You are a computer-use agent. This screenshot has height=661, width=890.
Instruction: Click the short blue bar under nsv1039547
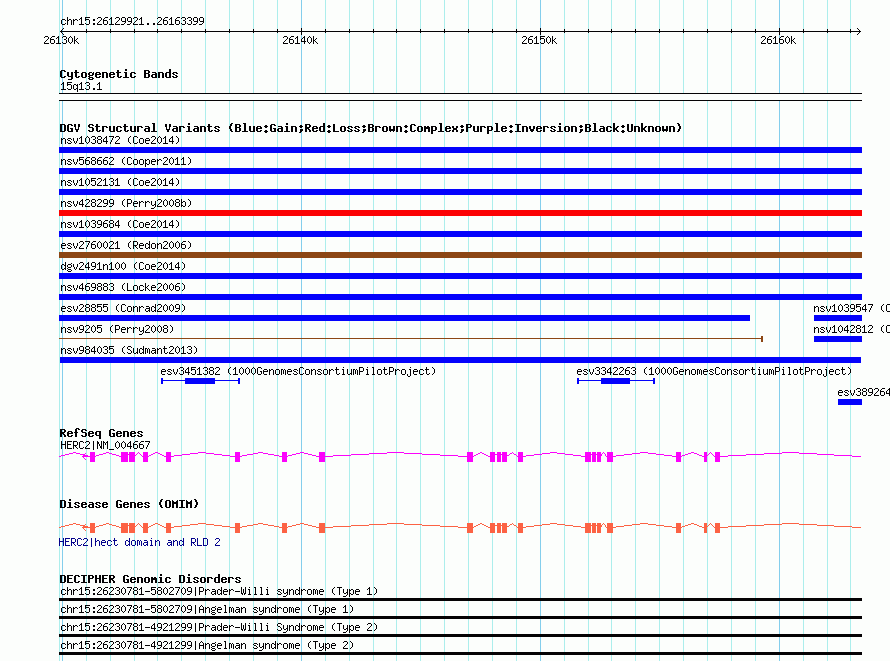coord(838,318)
